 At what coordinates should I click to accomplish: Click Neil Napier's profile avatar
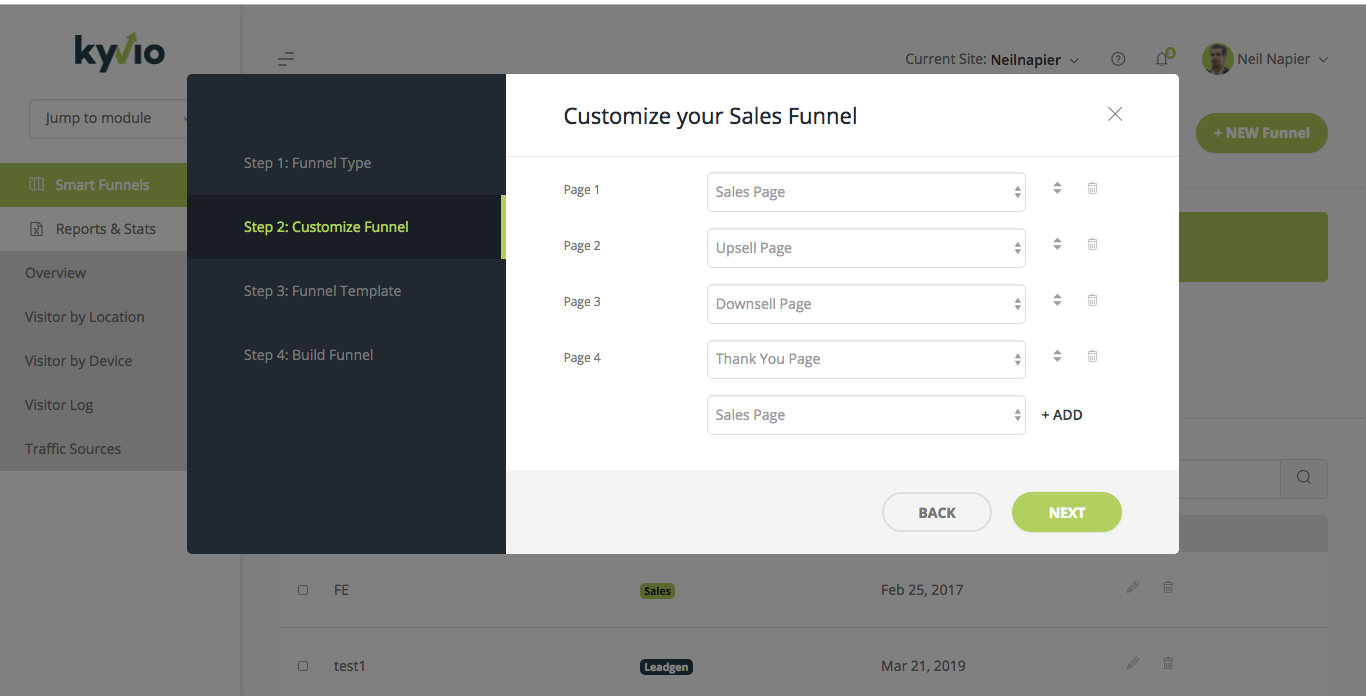coord(1217,59)
